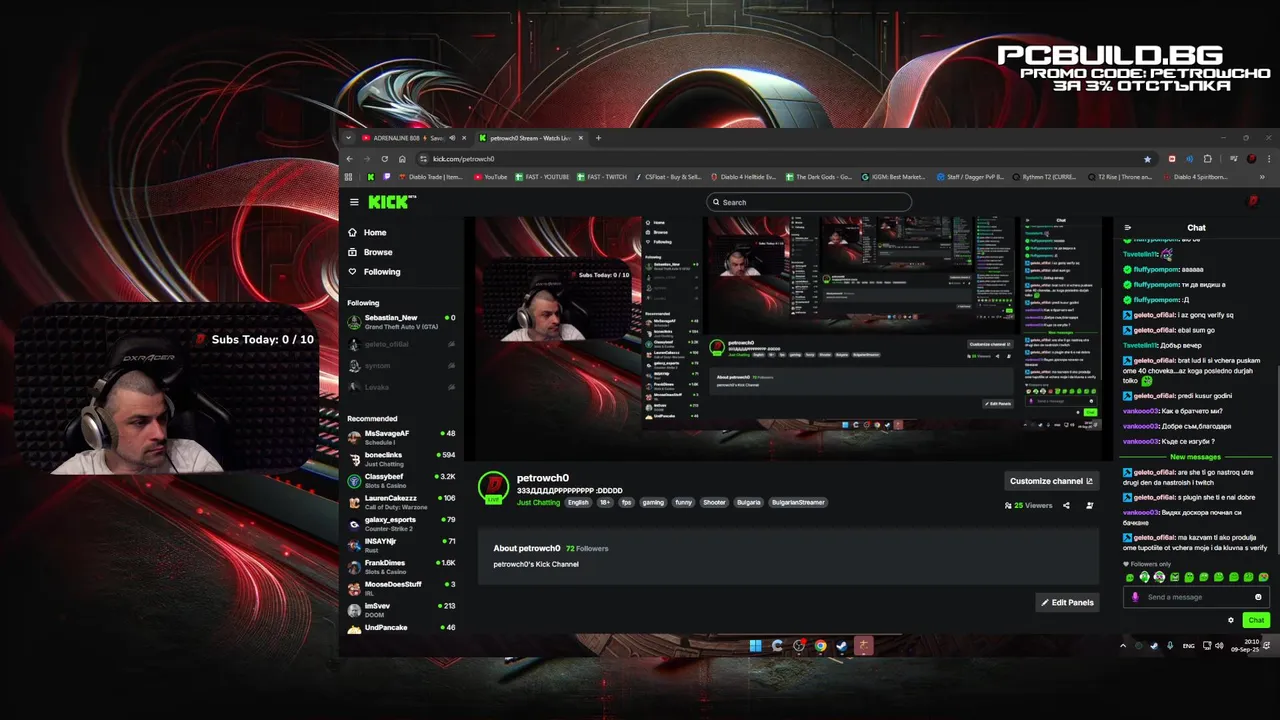Collapse the Chat panel arrow
Viewport: 1280px width, 720px height.
point(1128,228)
